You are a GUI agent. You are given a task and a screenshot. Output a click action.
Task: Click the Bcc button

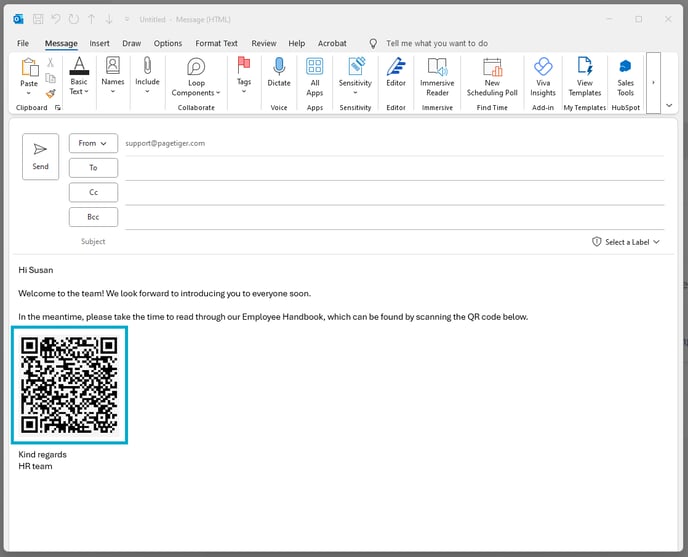click(93, 217)
